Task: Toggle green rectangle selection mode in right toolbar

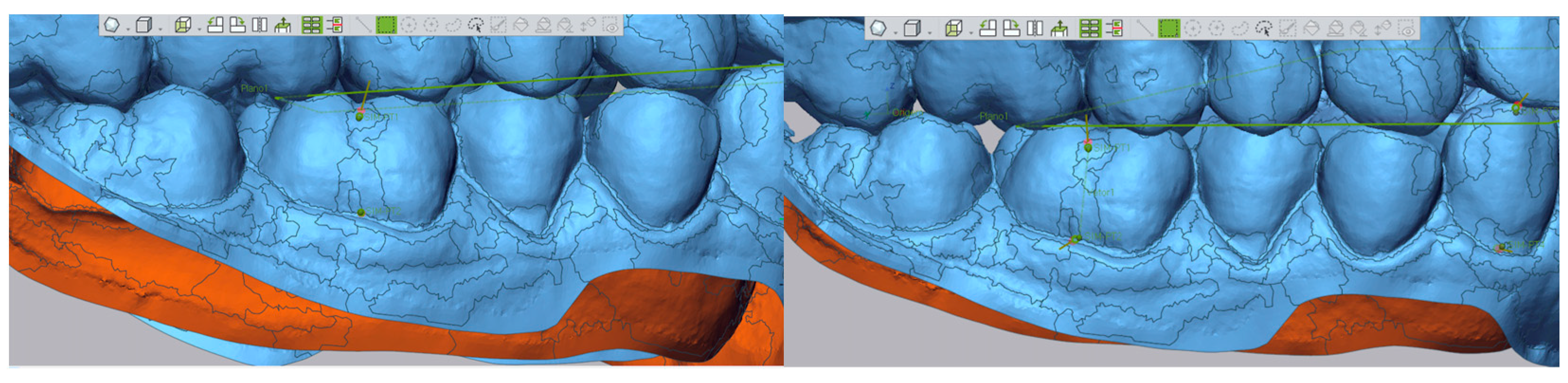Action: click(1168, 28)
